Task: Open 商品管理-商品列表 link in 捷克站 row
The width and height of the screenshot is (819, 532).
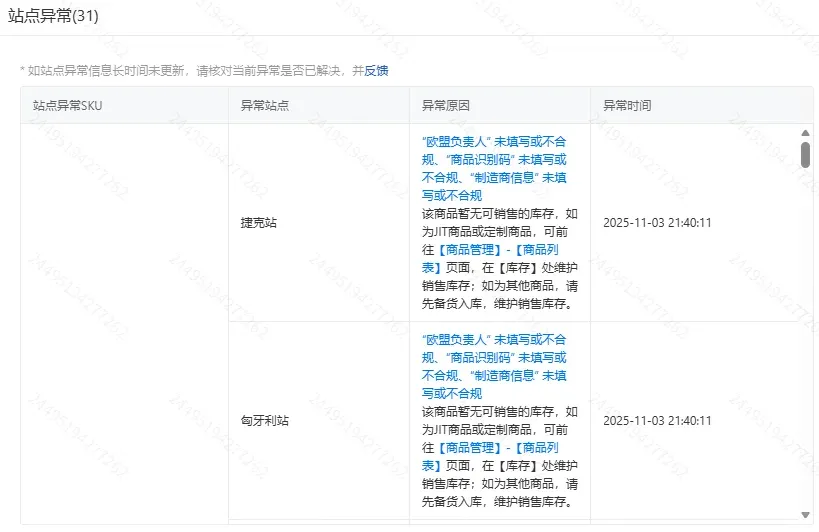Action: pos(490,258)
